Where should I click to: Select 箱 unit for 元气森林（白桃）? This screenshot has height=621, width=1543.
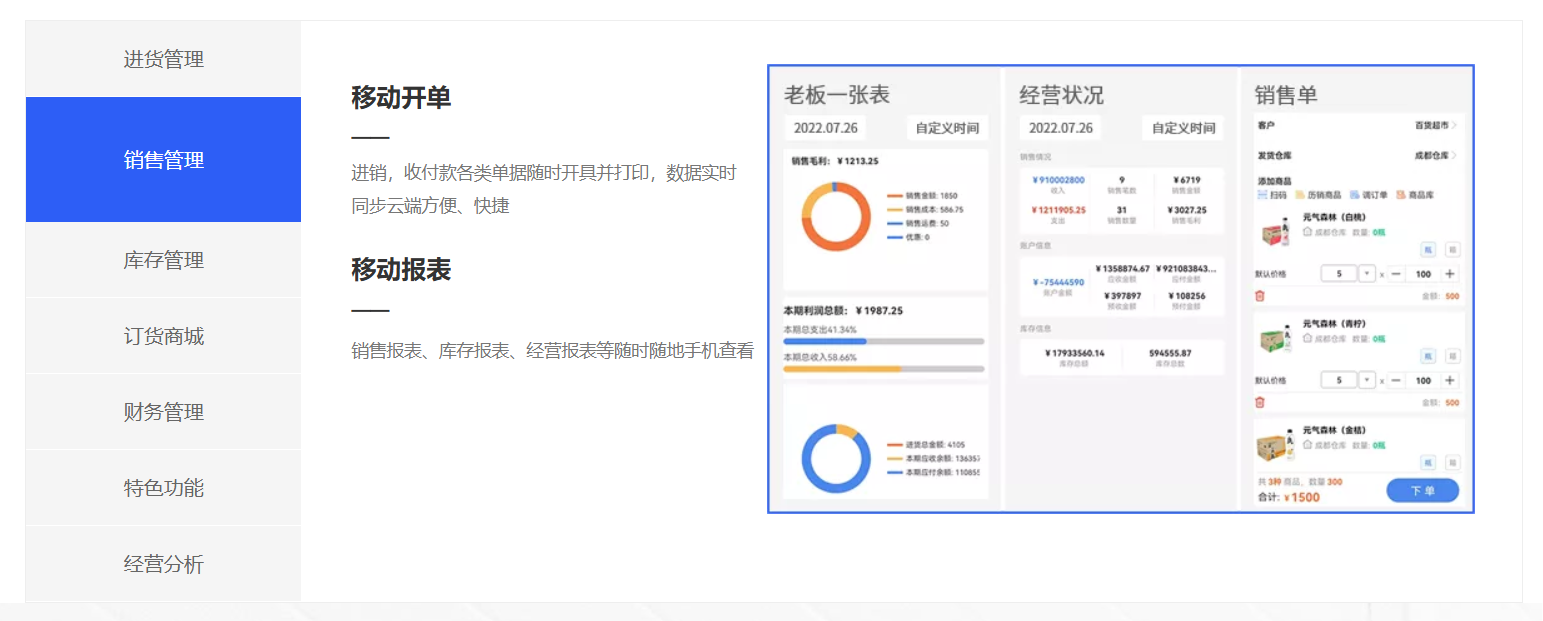click(1453, 250)
